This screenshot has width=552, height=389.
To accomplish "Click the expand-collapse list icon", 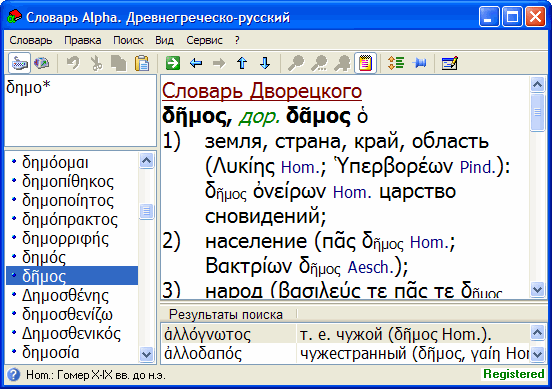I will tap(396, 63).
